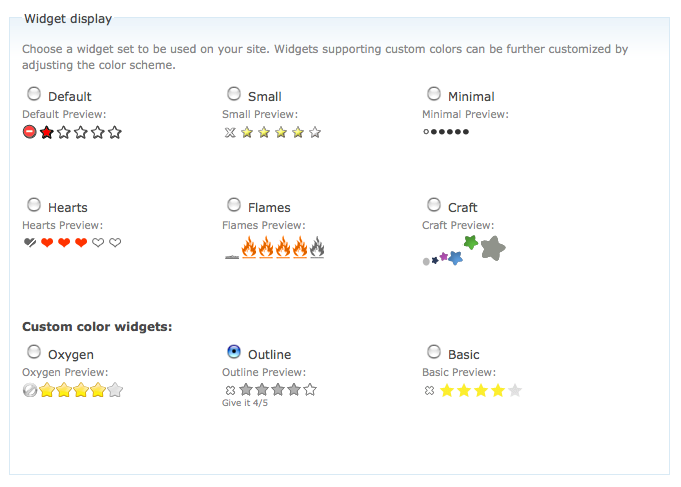Click the red cancel icon in Default preview
This screenshot has width=681, height=487.
(x=29, y=132)
